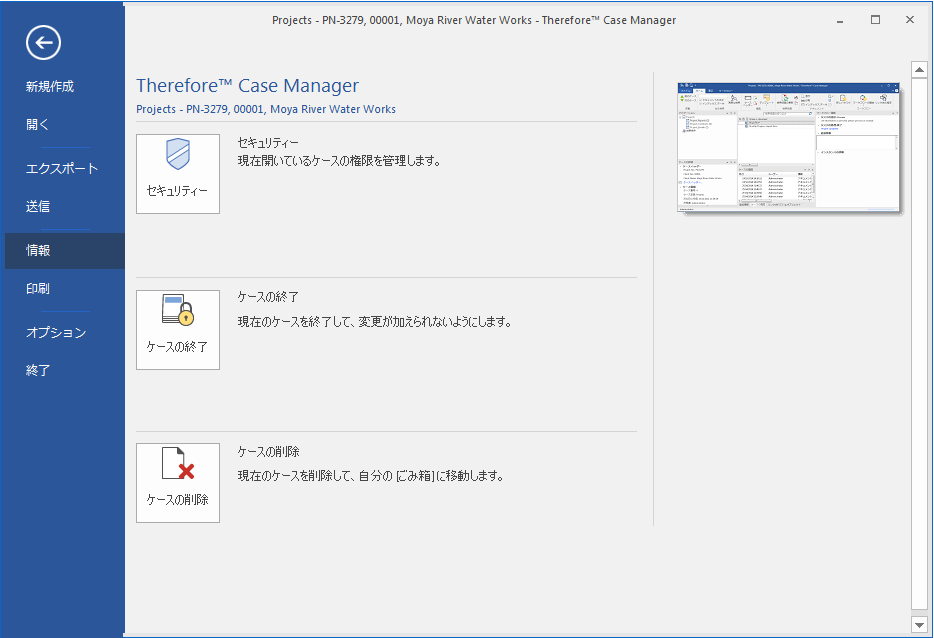Image resolution: width=934 pixels, height=638 pixels.
Task: Click the ケースの削除 button label
Action: click(178, 500)
